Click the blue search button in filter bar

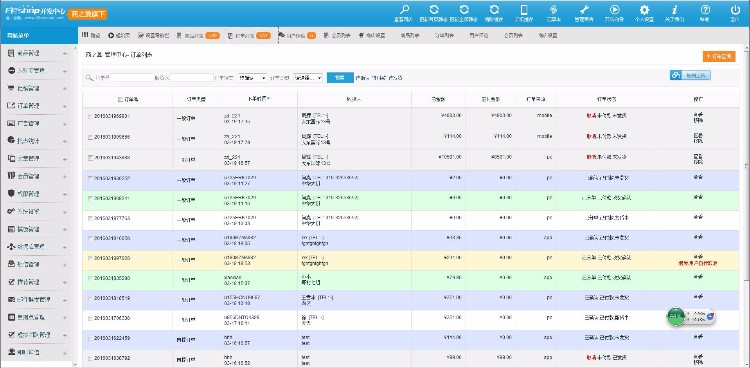(x=340, y=78)
